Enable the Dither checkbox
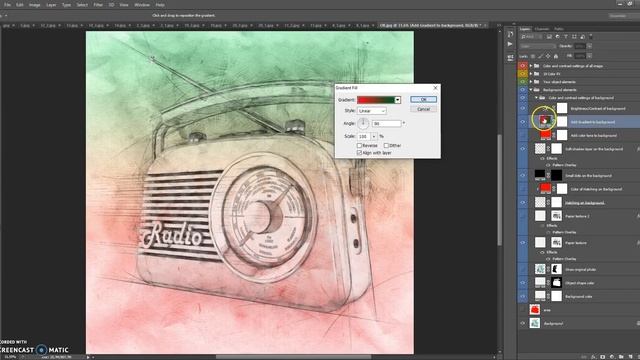 point(386,145)
